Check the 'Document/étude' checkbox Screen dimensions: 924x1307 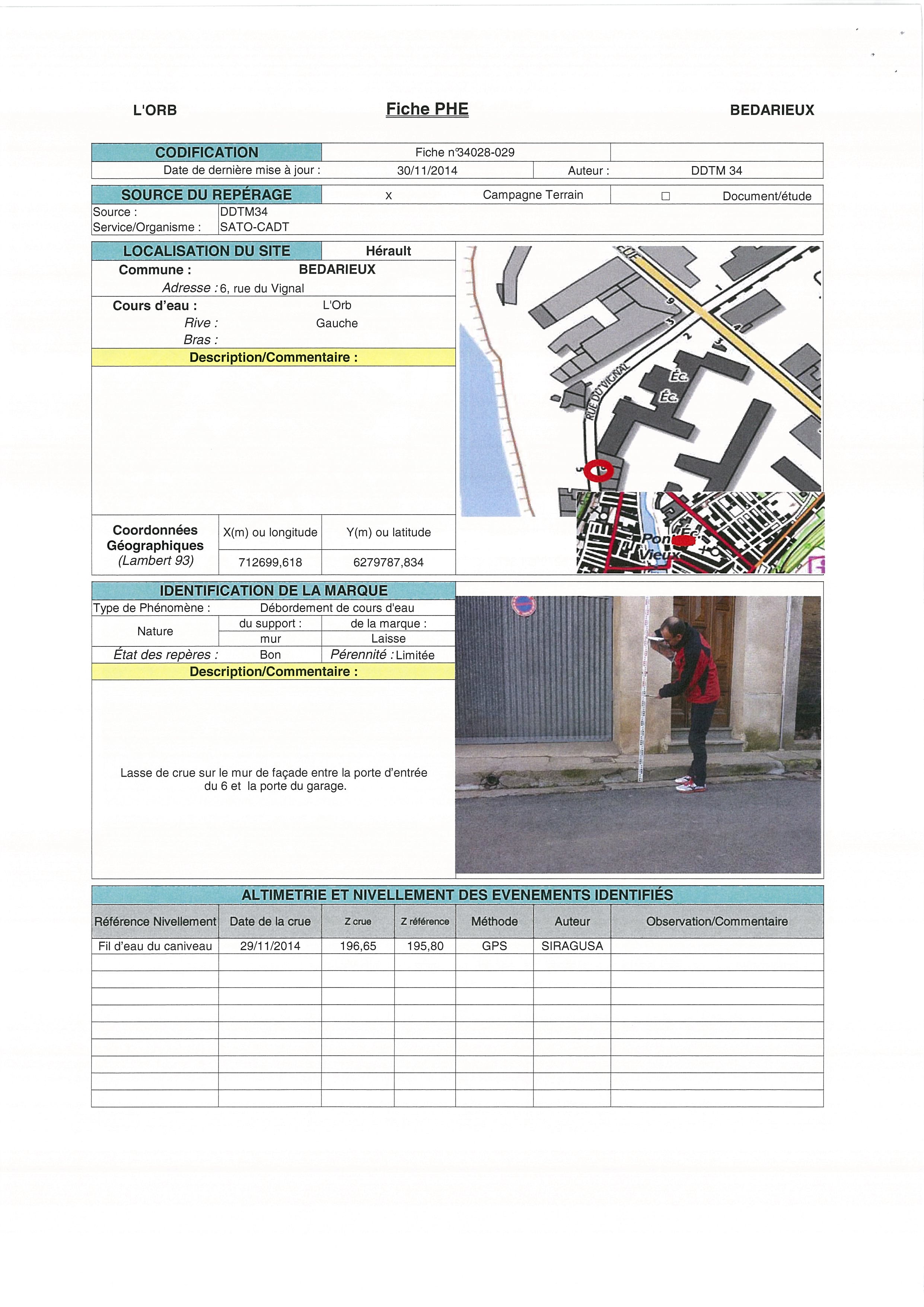coord(666,196)
